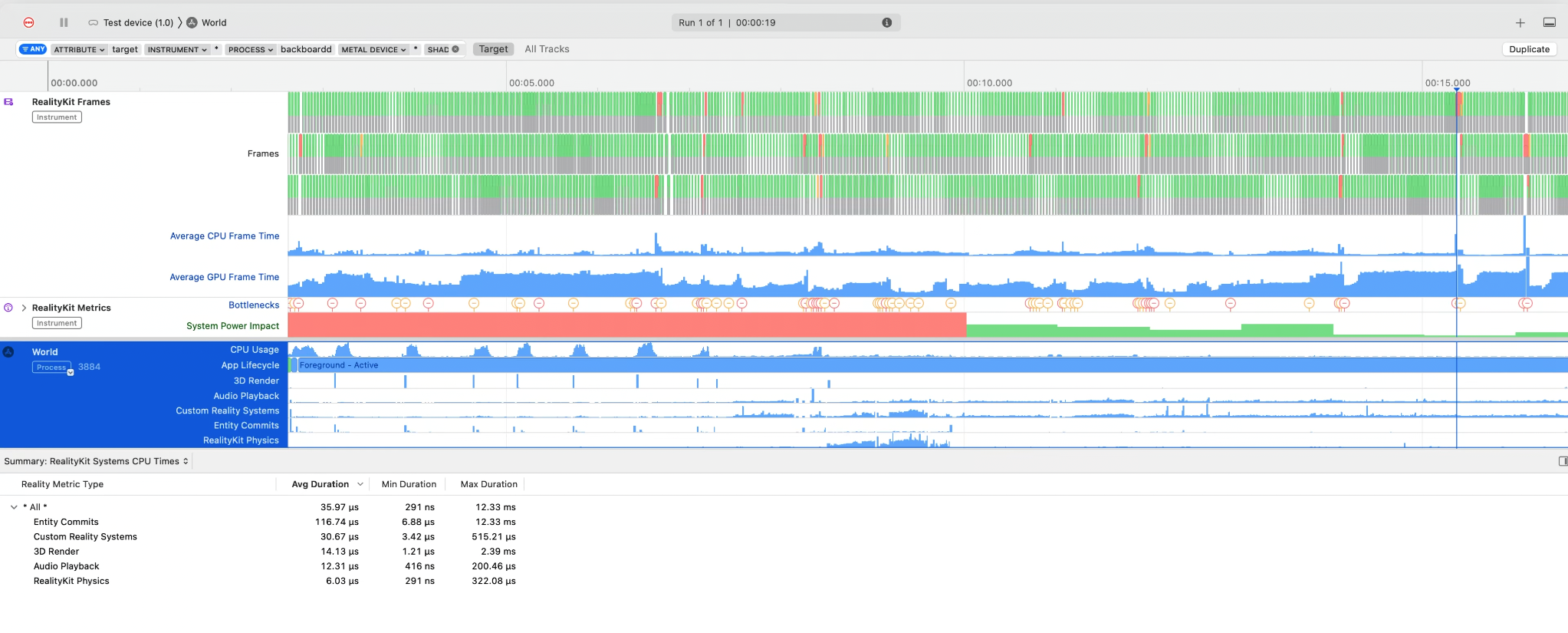The image size is (1568, 633).
Task: Select the RealityKit Frames track title
Action: tap(71, 102)
